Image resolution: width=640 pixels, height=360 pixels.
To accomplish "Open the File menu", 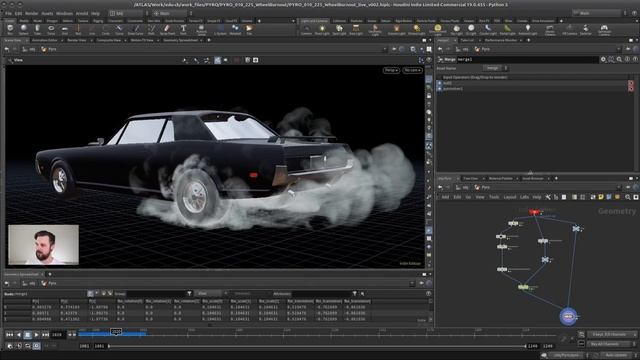I will click(x=8, y=13).
